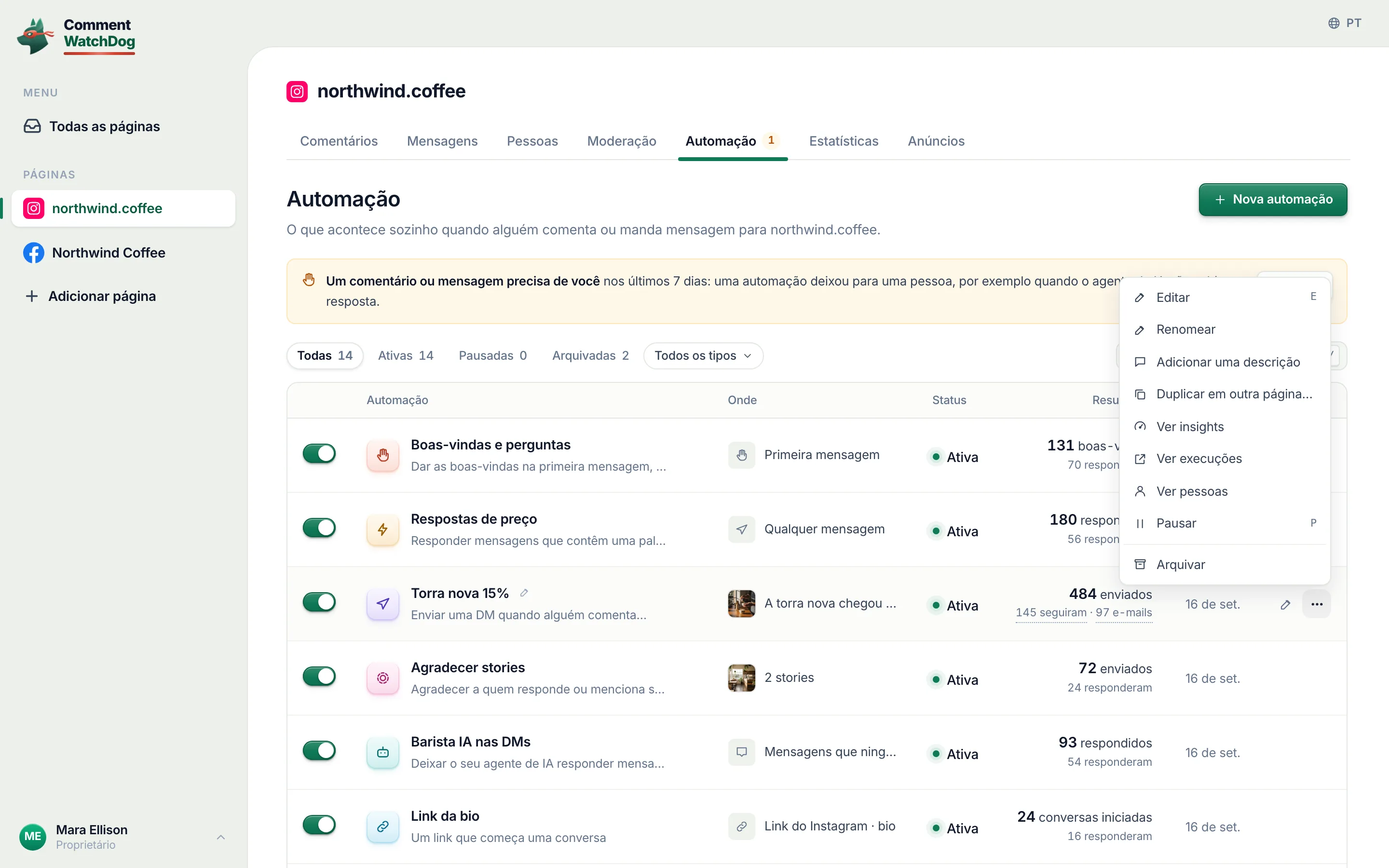Click the hand icon in the warning banner
Image resolution: width=1389 pixels, height=868 pixels.
pyautogui.click(x=309, y=280)
